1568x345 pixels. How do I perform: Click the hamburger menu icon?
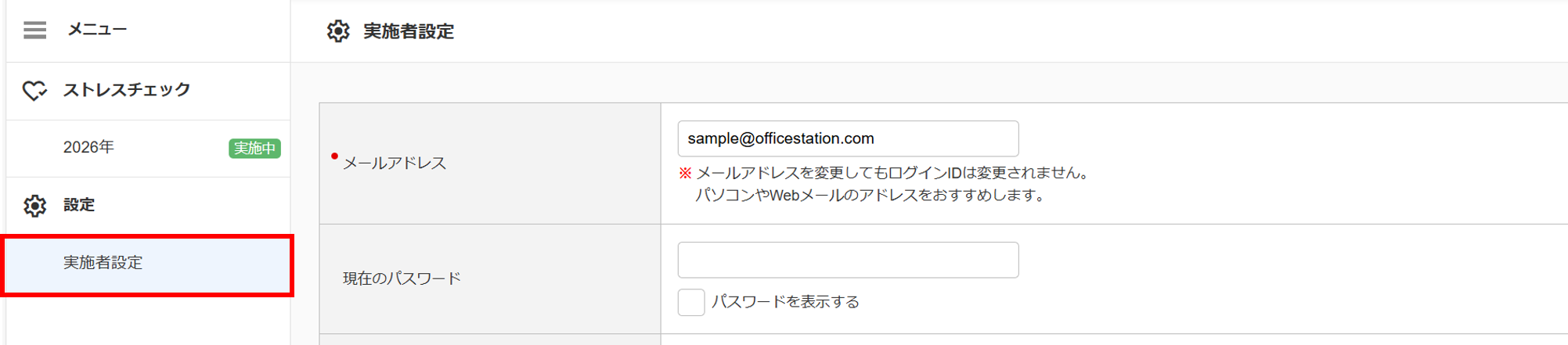tap(34, 30)
